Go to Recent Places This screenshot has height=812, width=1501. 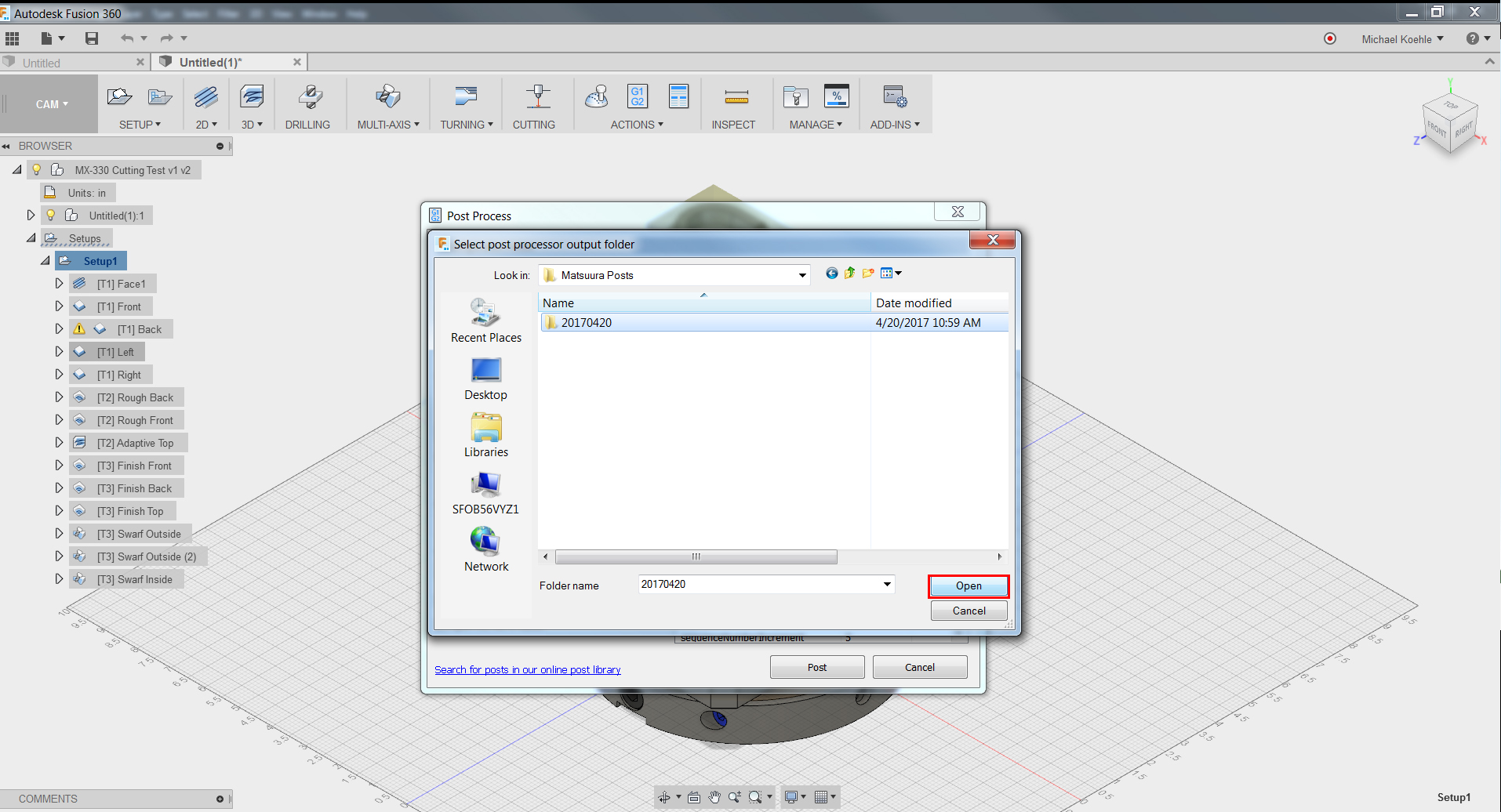coord(486,321)
